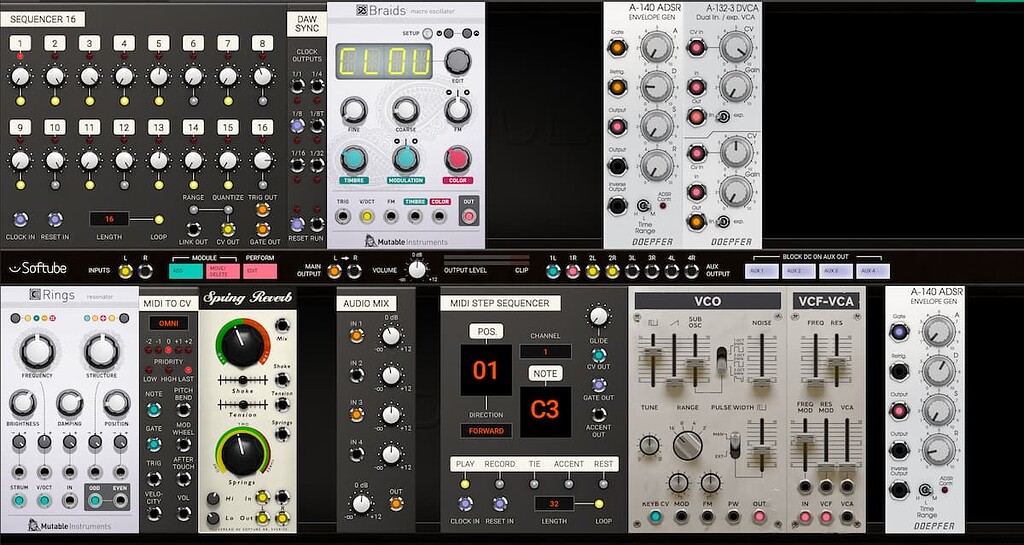Open the MIDI Step Sequencer LENGTH 32 field
Viewport: 1024px width, 545px height.
554,504
